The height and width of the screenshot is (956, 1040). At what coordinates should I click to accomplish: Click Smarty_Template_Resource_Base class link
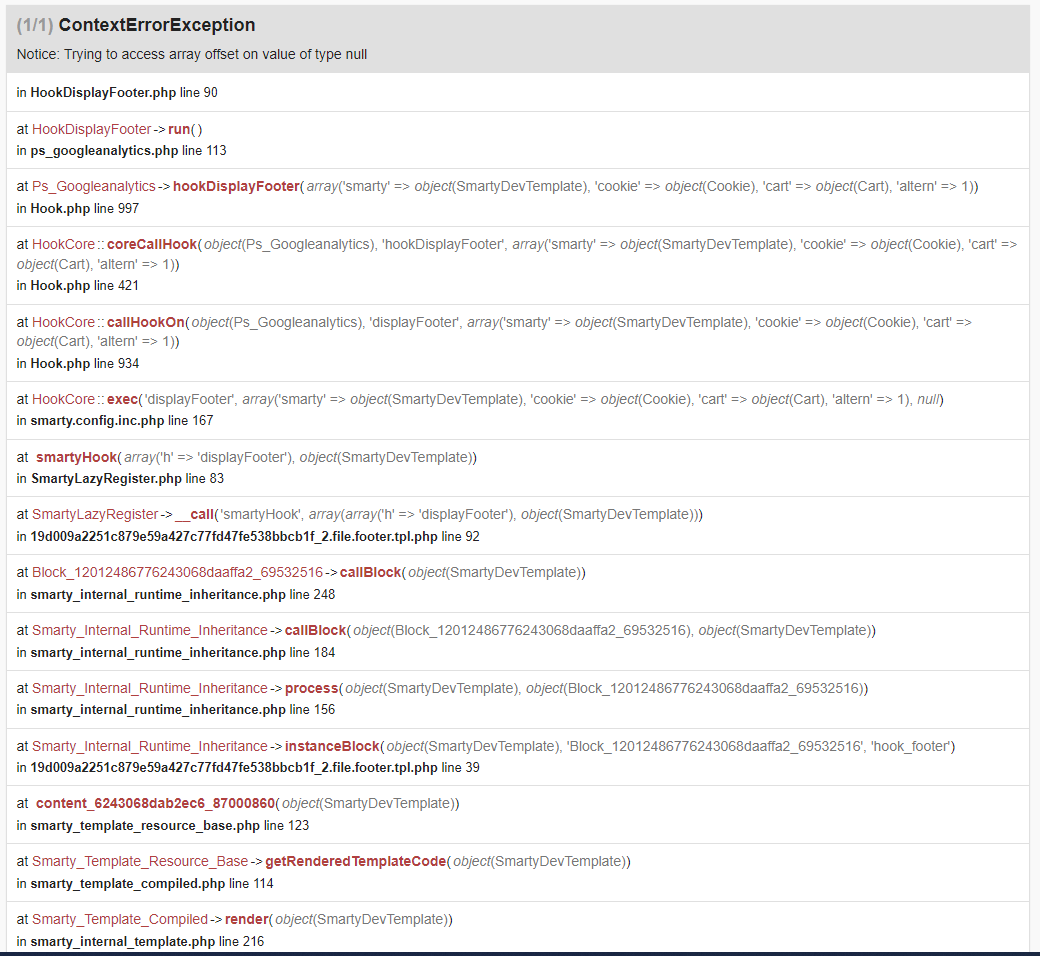tap(140, 862)
